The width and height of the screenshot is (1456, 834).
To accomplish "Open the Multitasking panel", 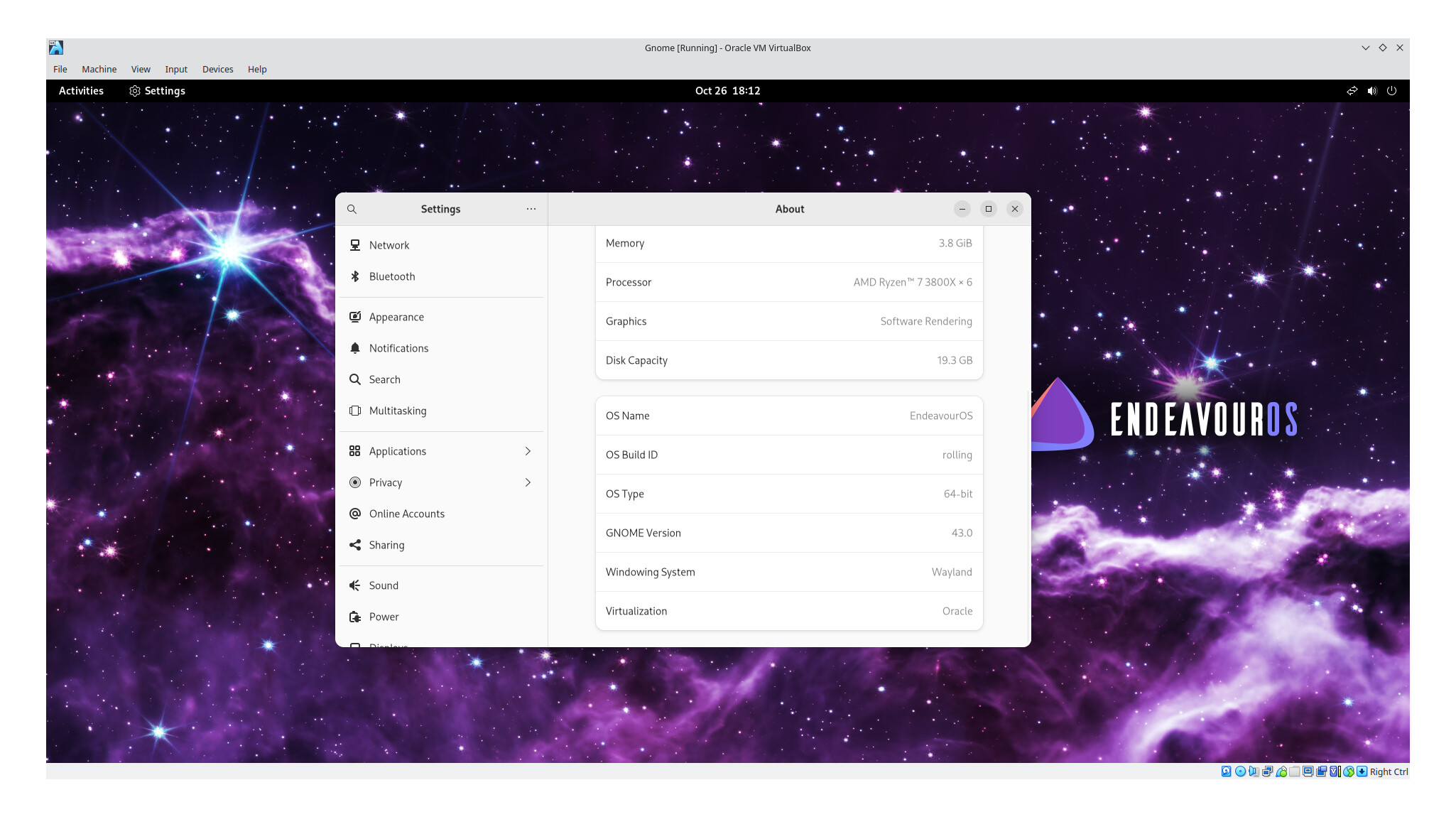I will pos(441,411).
